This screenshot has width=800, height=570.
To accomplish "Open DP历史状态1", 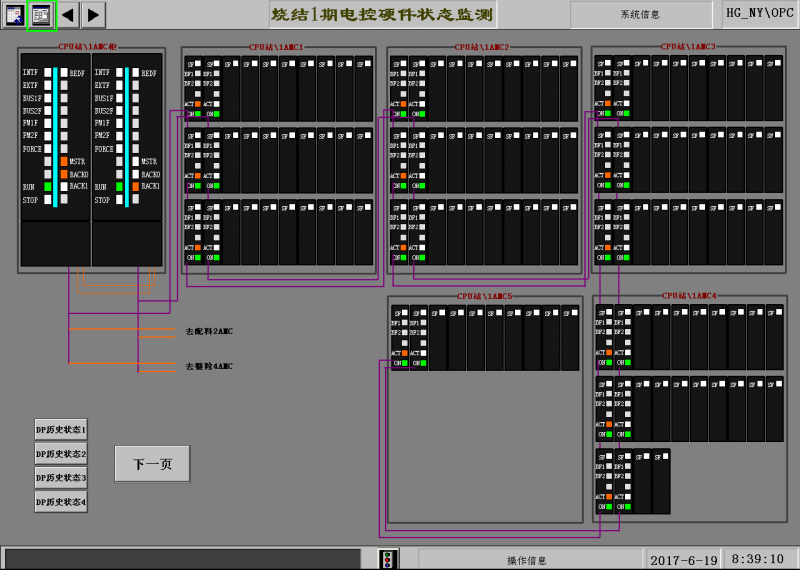I will click(61, 430).
